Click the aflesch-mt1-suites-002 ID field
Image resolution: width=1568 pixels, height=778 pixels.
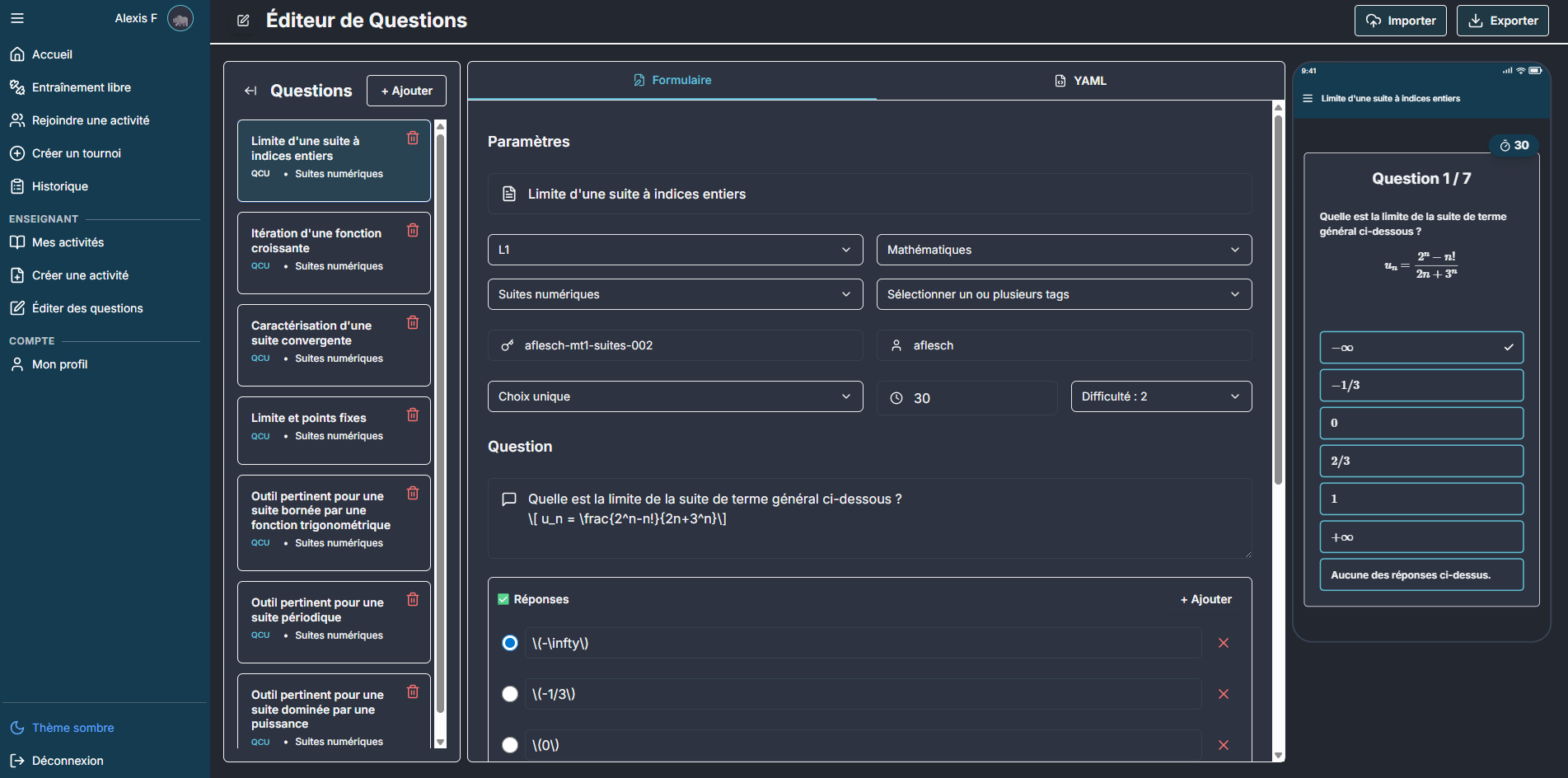tap(676, 345)
